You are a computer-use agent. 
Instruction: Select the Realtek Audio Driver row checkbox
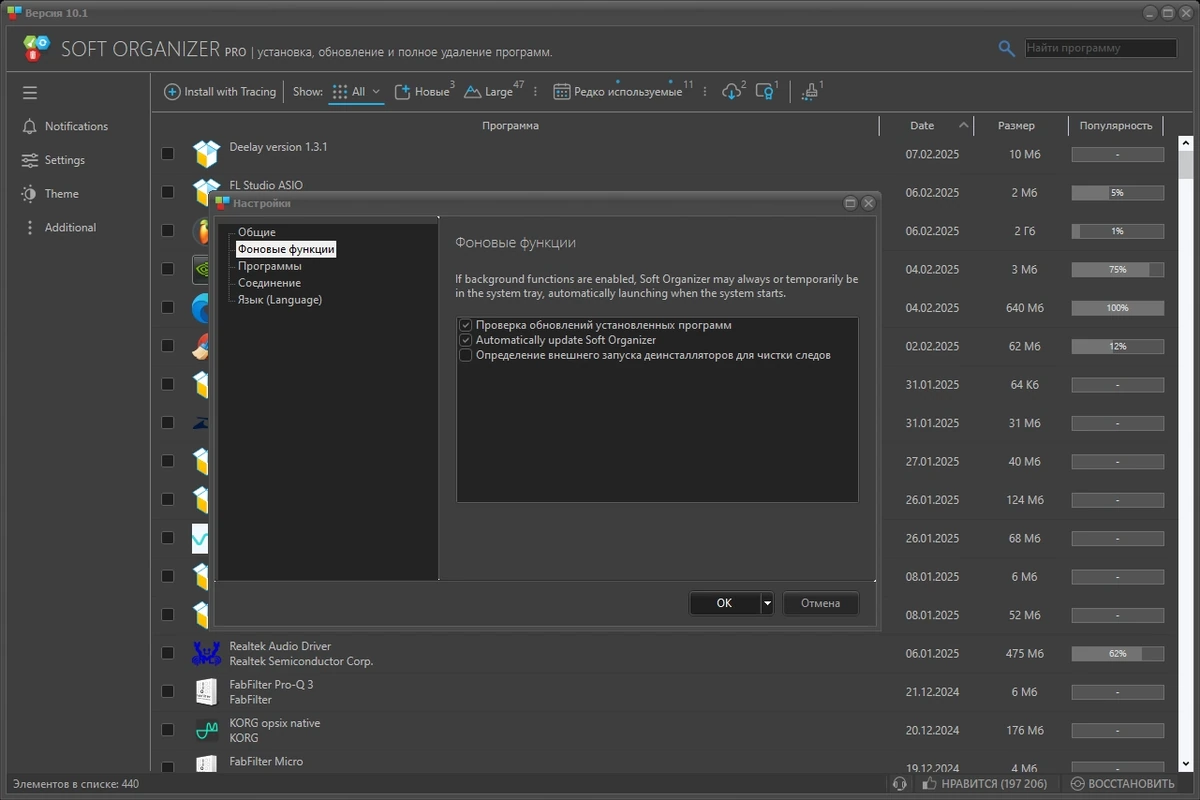(168, 653)
